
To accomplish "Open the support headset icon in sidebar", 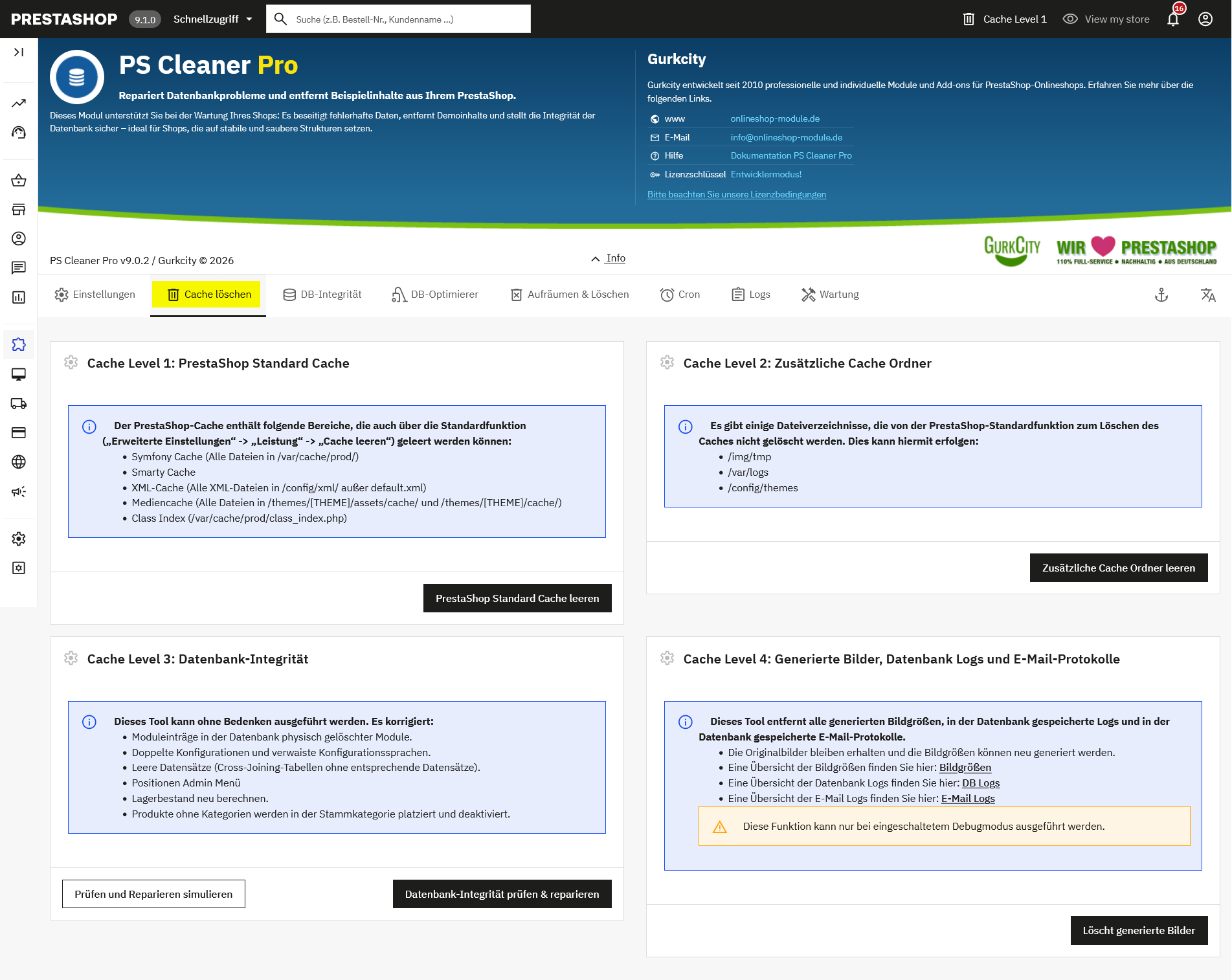I will 19,132.
